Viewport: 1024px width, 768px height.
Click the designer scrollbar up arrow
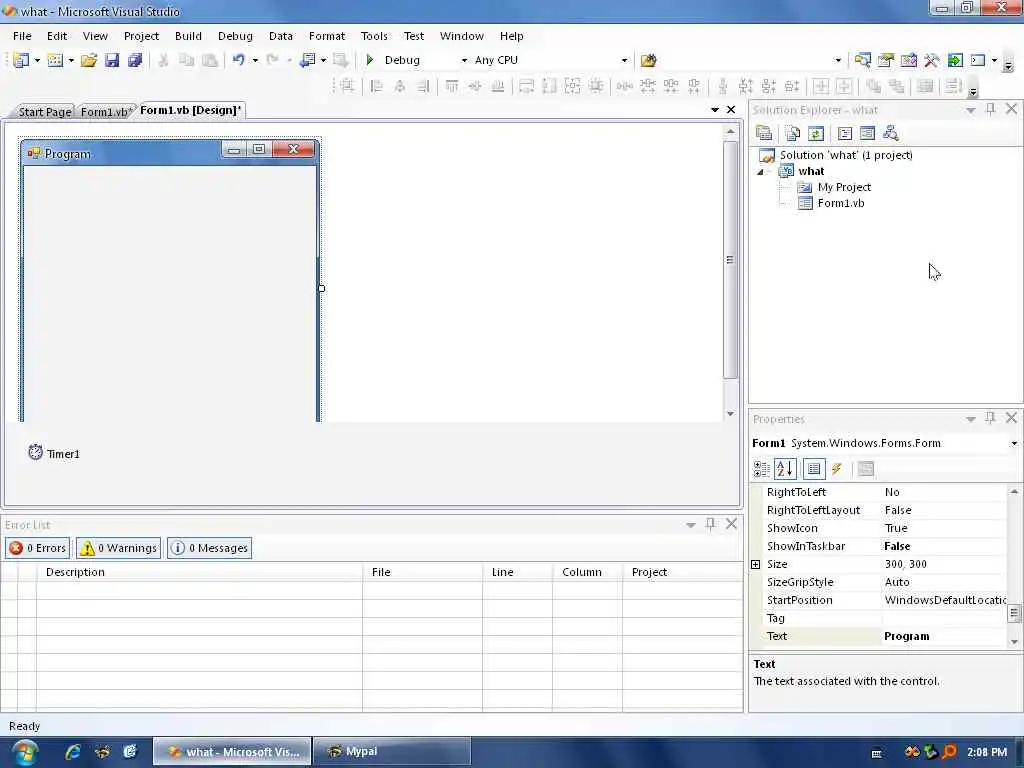(x=730, y=132)
